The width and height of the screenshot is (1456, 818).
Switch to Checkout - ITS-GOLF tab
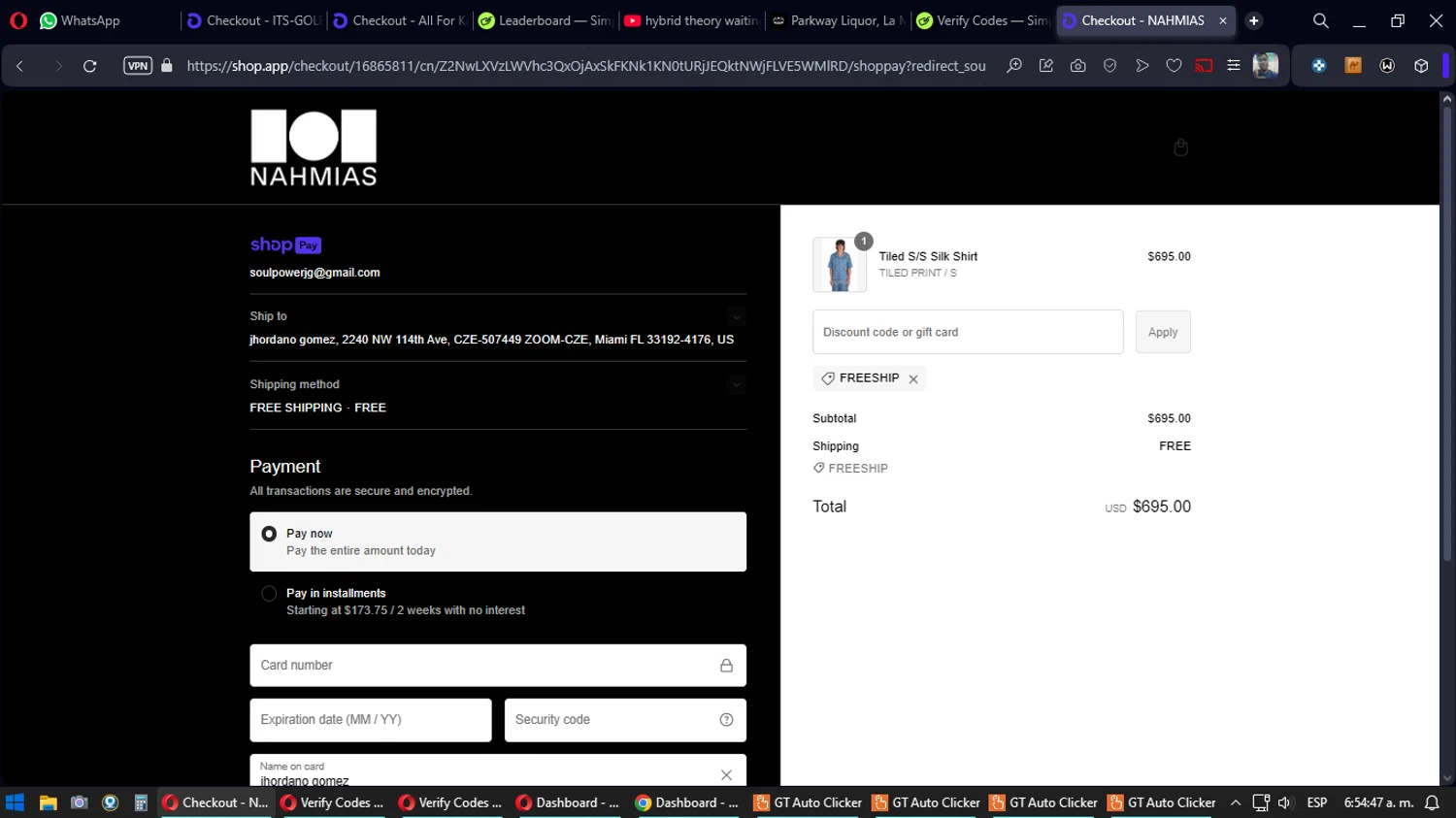coord(253,20)
